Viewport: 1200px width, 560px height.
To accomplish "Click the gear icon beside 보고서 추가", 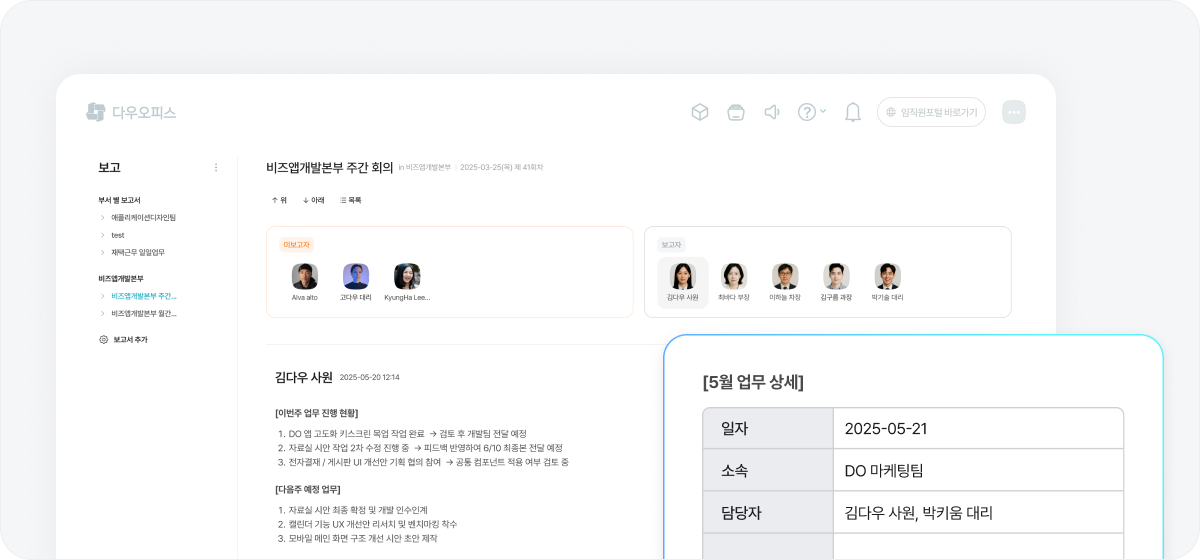I will (103, 340).
